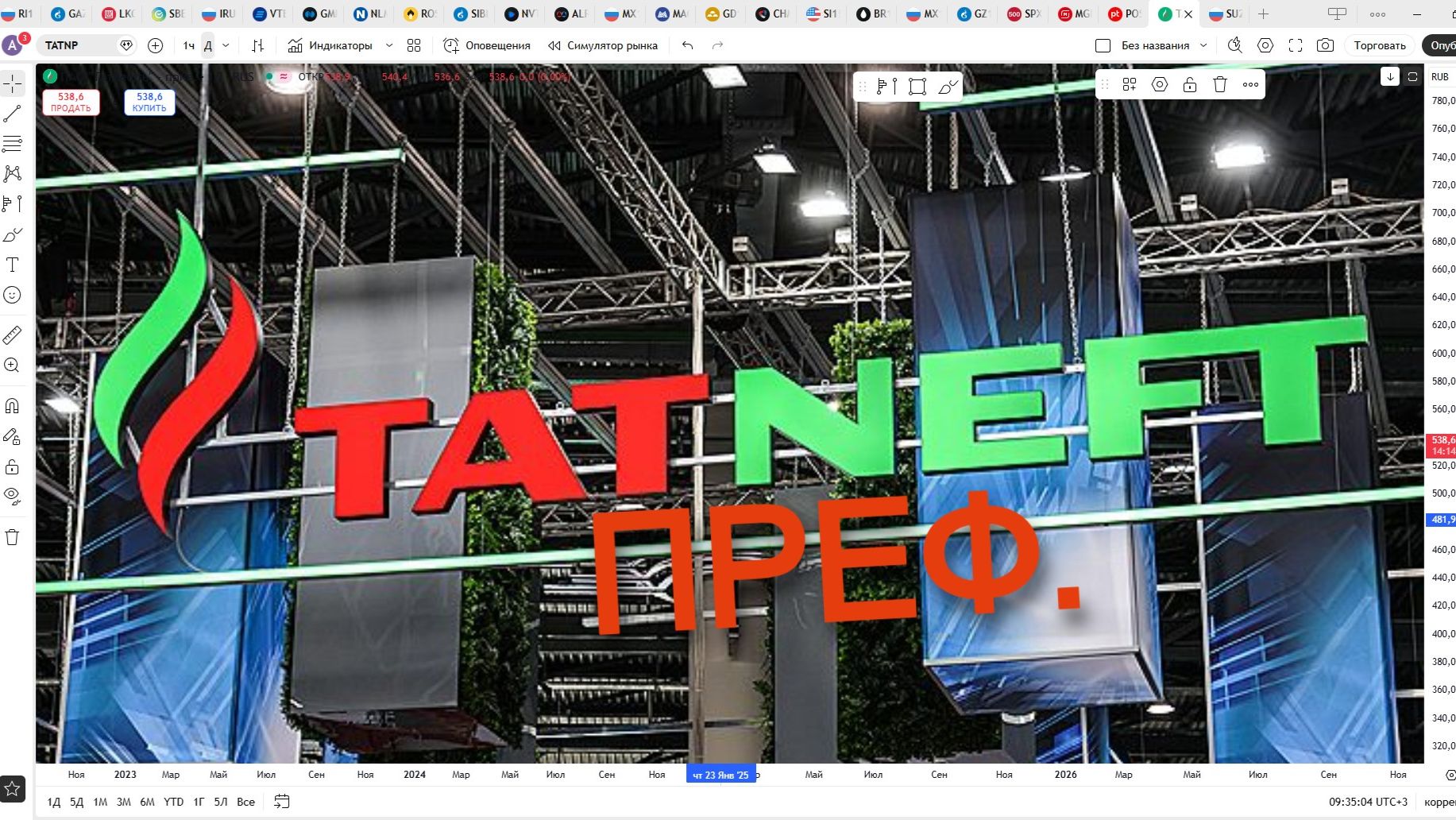Show the entire history with Все
The image size is (1456, 820).
(246, 802)
